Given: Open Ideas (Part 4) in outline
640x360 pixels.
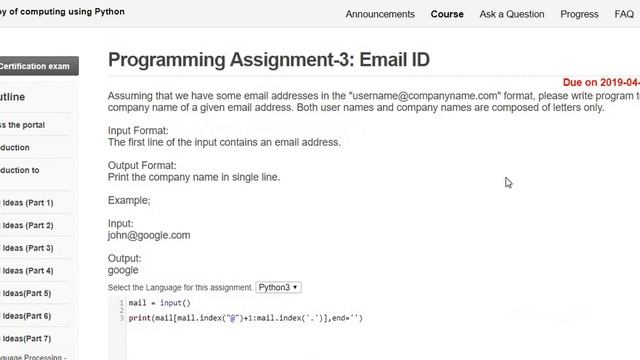Looking at the screenshot, I should (28, 271).
